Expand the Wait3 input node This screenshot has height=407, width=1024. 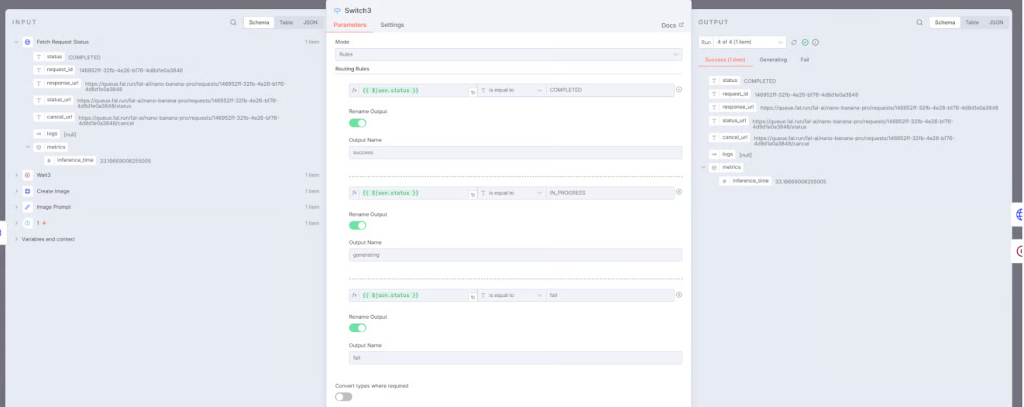point(16,175)
